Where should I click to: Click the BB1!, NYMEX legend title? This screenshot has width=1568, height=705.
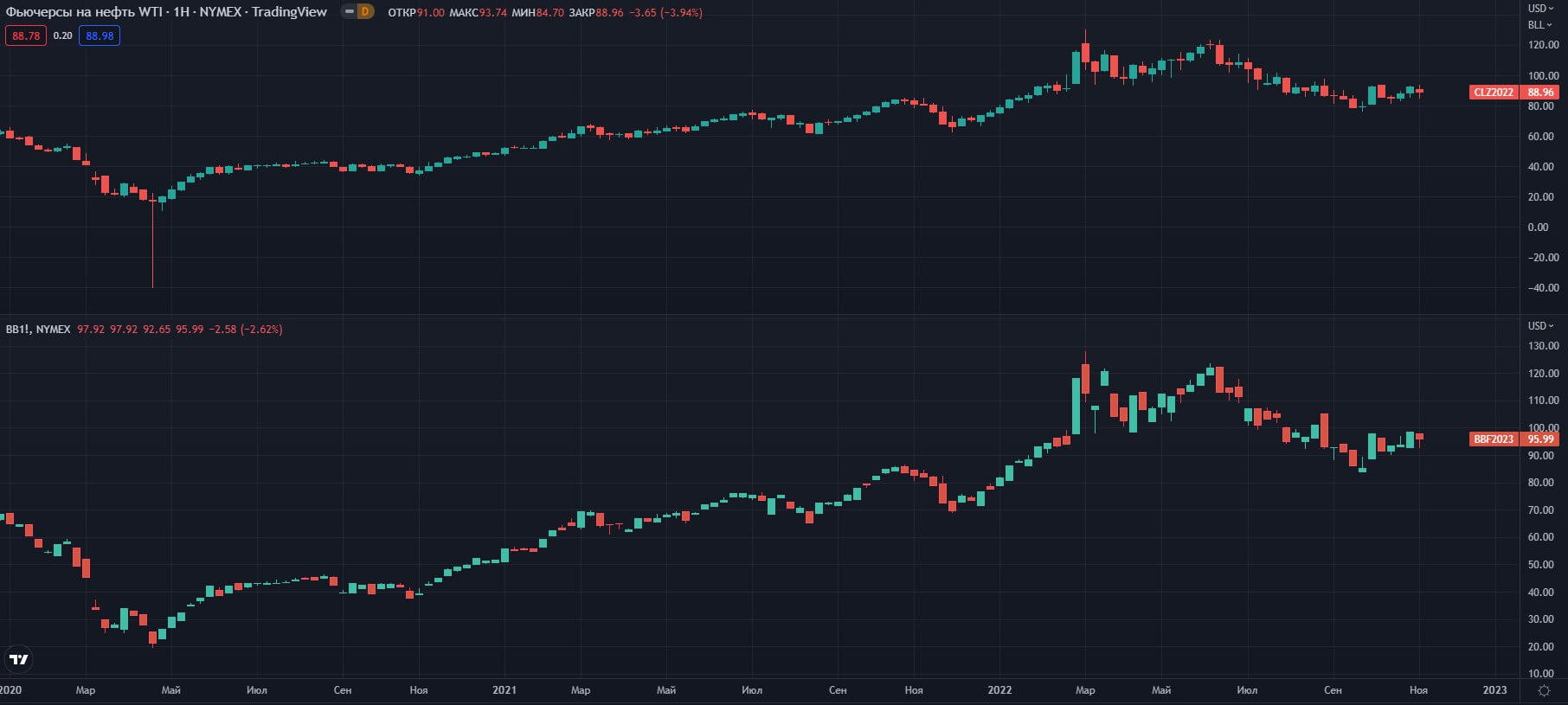38,330
